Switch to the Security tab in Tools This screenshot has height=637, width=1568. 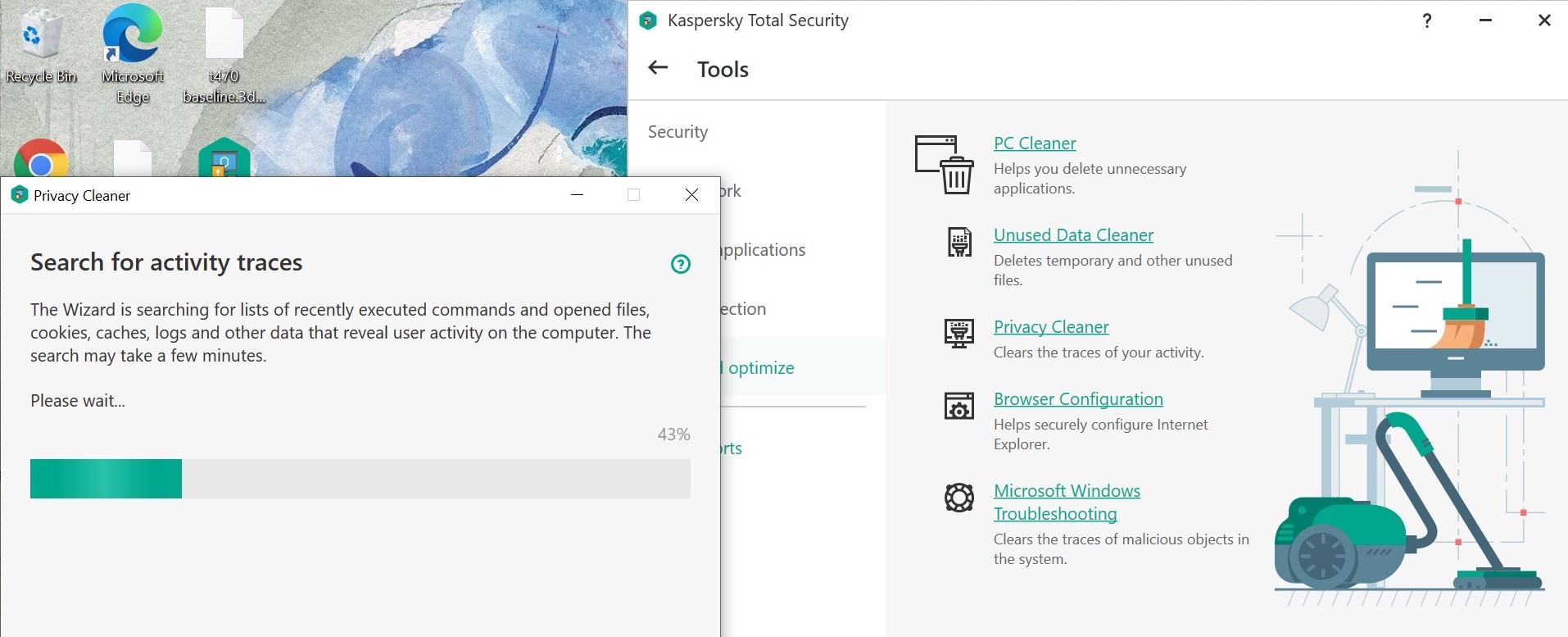(x=678, y=132)
